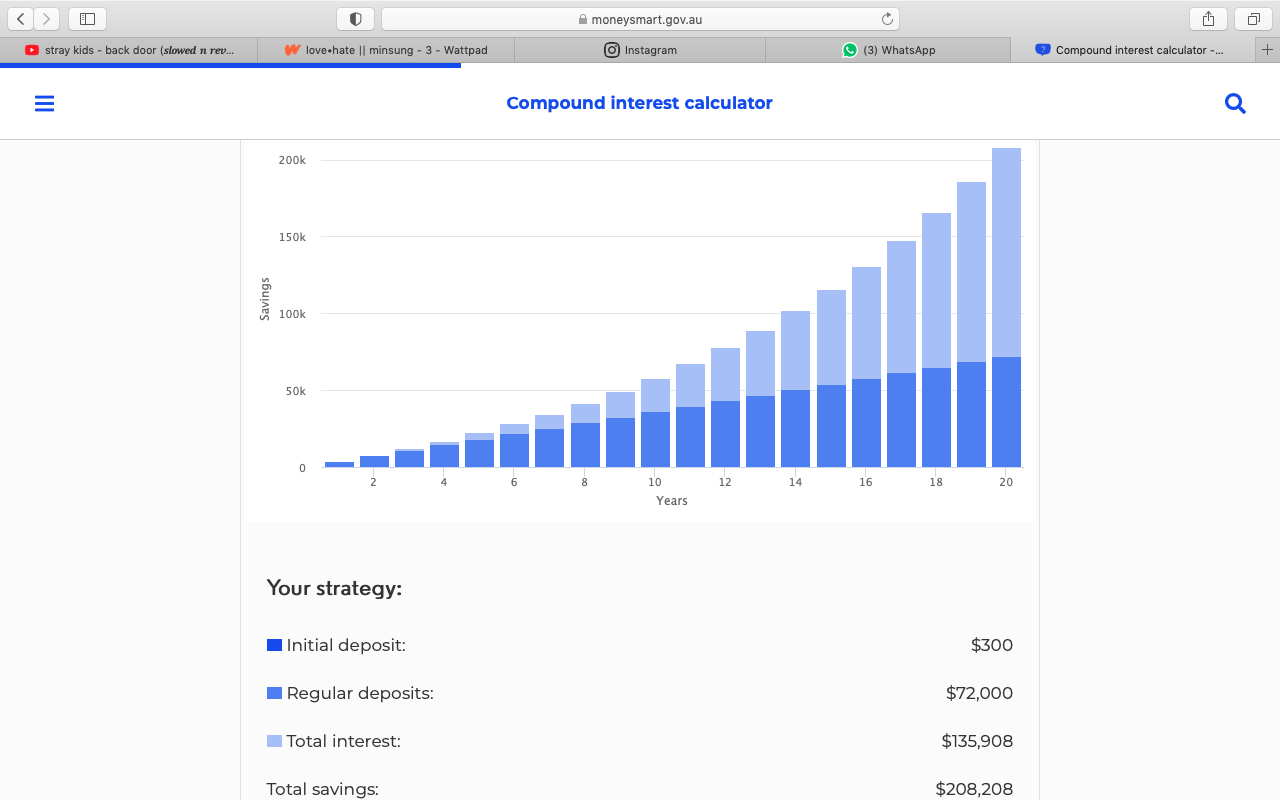Open the Share button in toolbar
The image size is (1280, 800).
click(x=1208, y=19)
